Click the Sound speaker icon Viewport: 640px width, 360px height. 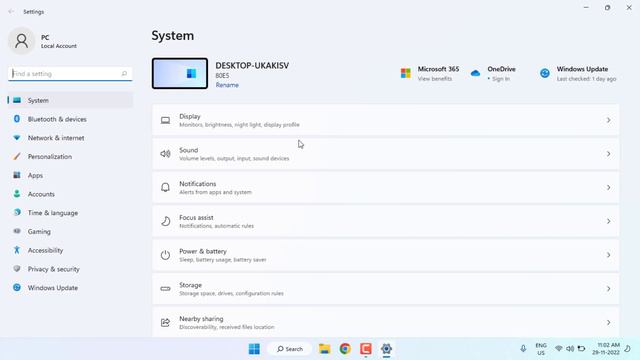click(165, 154)
